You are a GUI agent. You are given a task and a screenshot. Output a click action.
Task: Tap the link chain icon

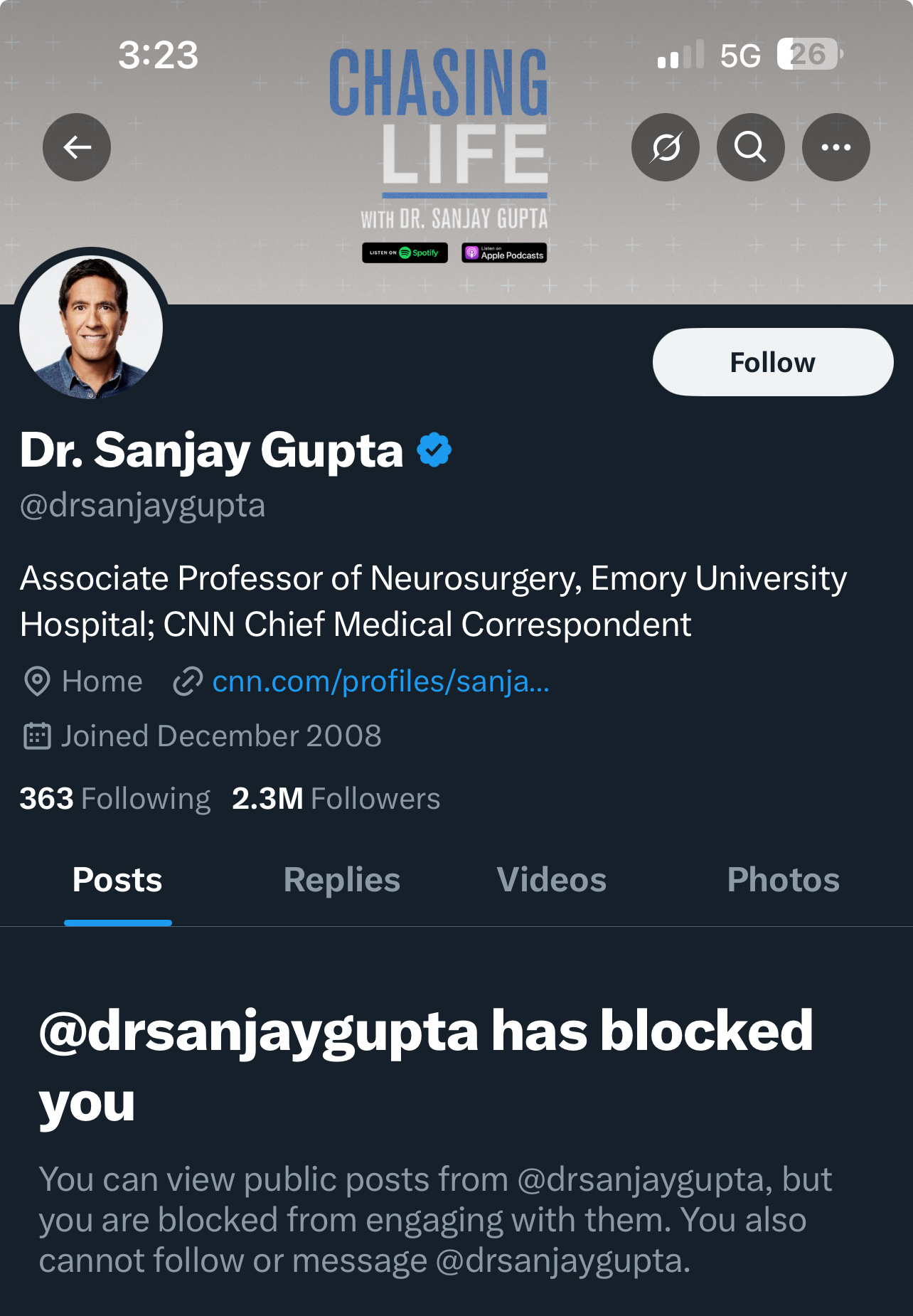click(x=188, y=681)
